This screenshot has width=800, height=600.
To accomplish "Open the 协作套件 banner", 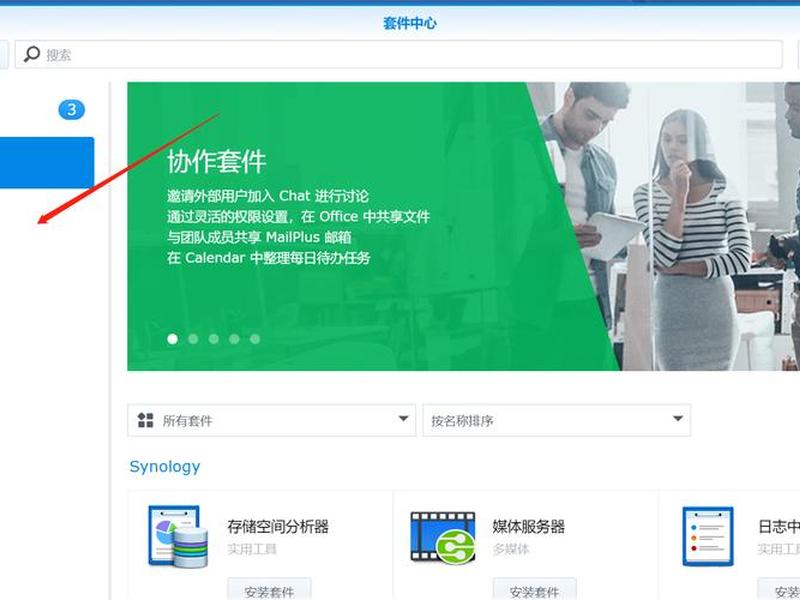I will [x=463, y=227].
